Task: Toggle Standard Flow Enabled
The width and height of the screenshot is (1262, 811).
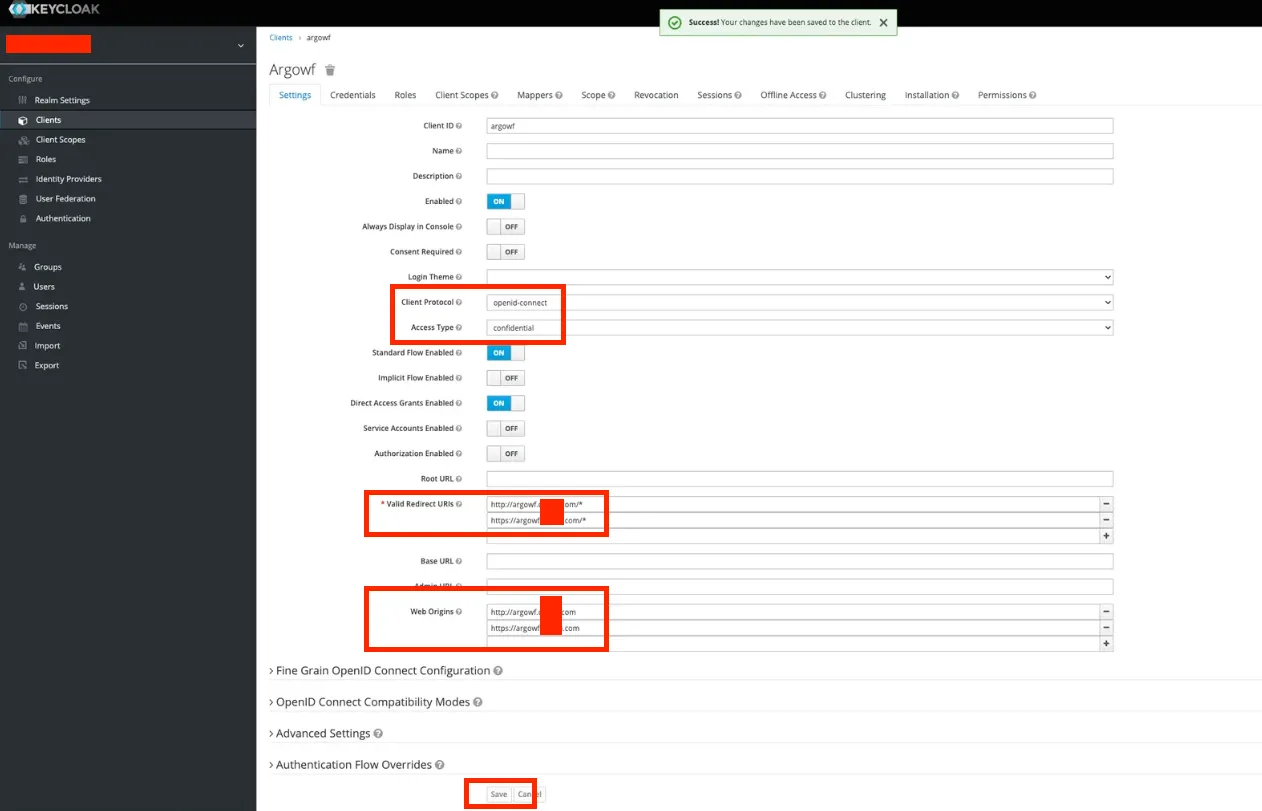Action: [505, 353]
